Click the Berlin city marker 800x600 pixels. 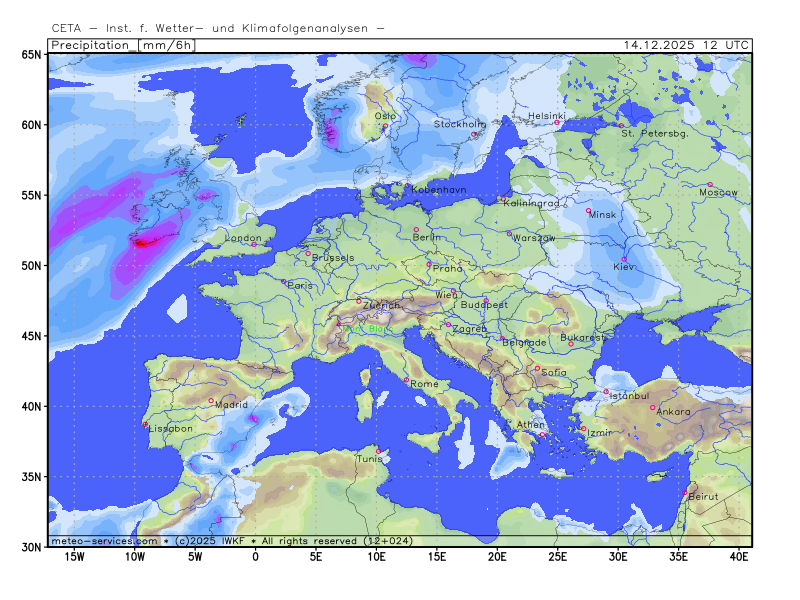(x=416, y=230)
